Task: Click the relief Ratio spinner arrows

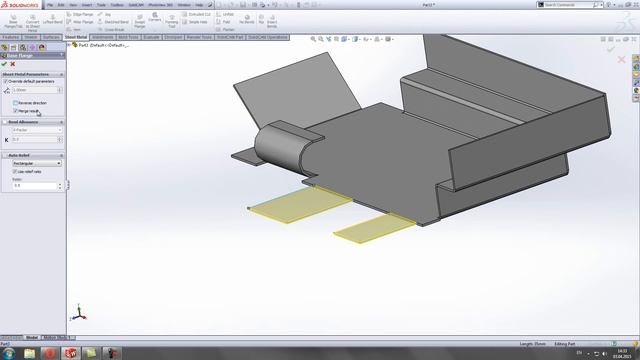Action: 60,186
